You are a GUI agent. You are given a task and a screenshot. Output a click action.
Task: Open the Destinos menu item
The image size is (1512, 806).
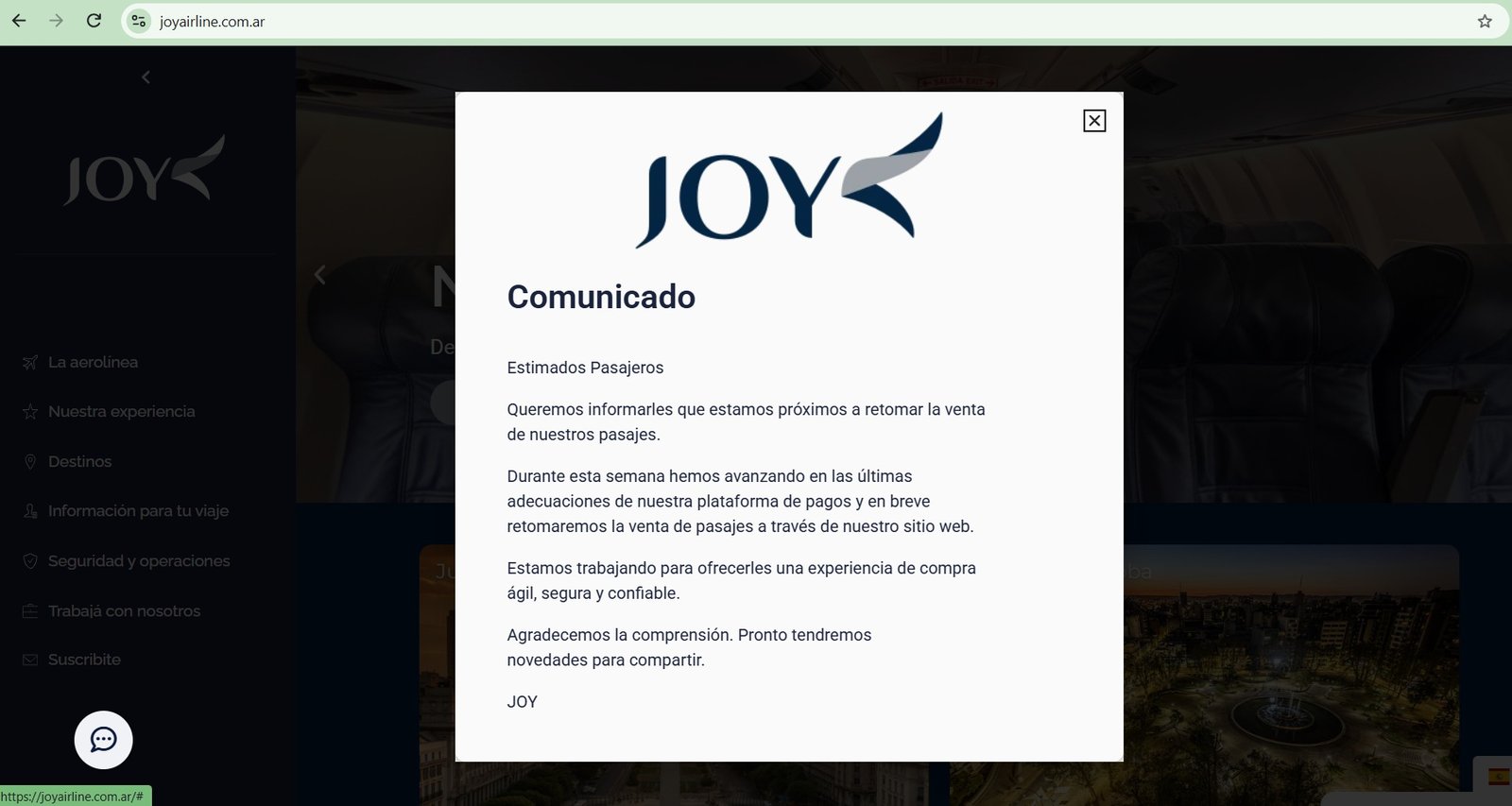tap(79, 462)
